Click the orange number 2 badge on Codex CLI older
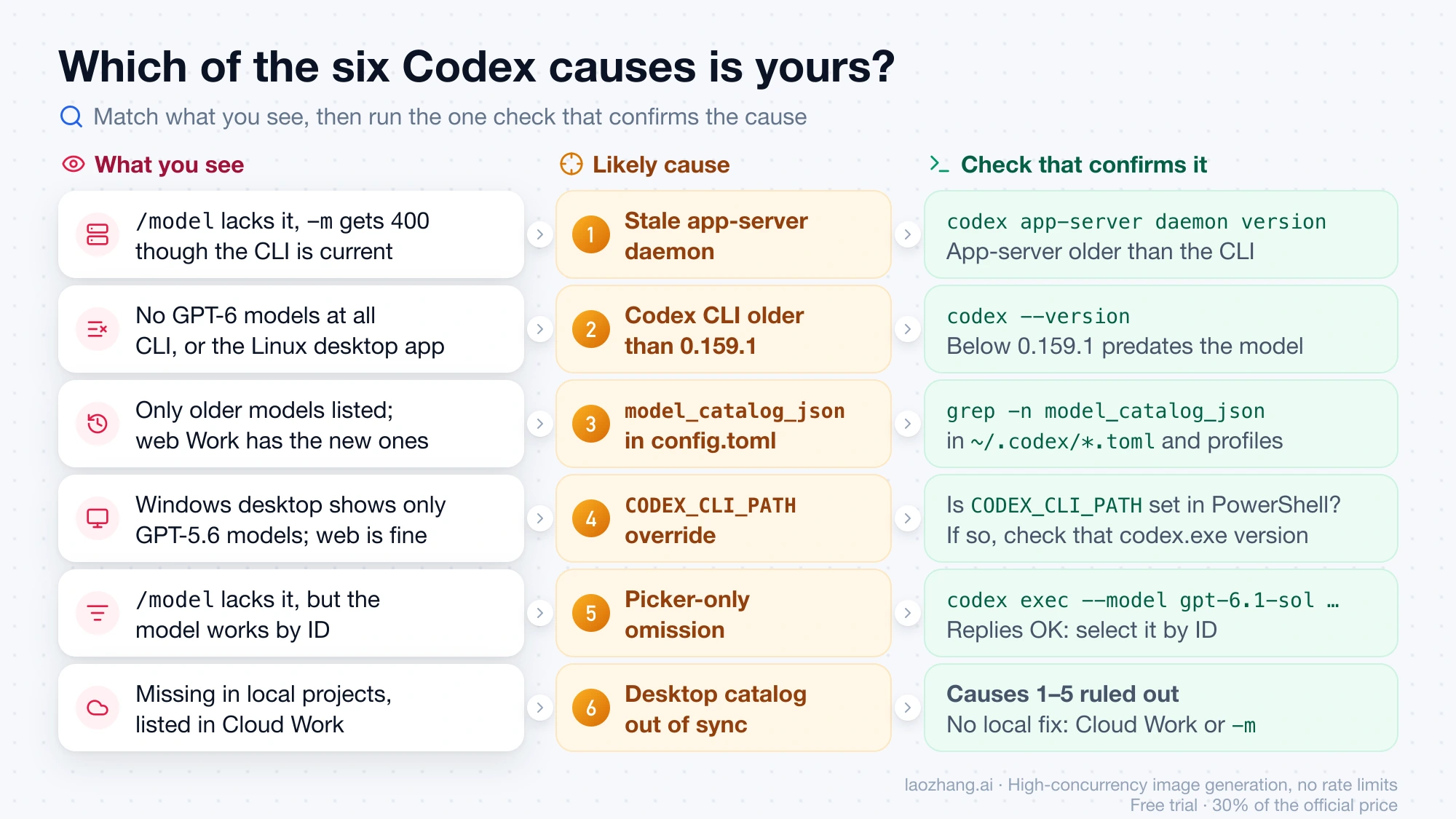Viewport: 1456px width, 819px height. 591,329
